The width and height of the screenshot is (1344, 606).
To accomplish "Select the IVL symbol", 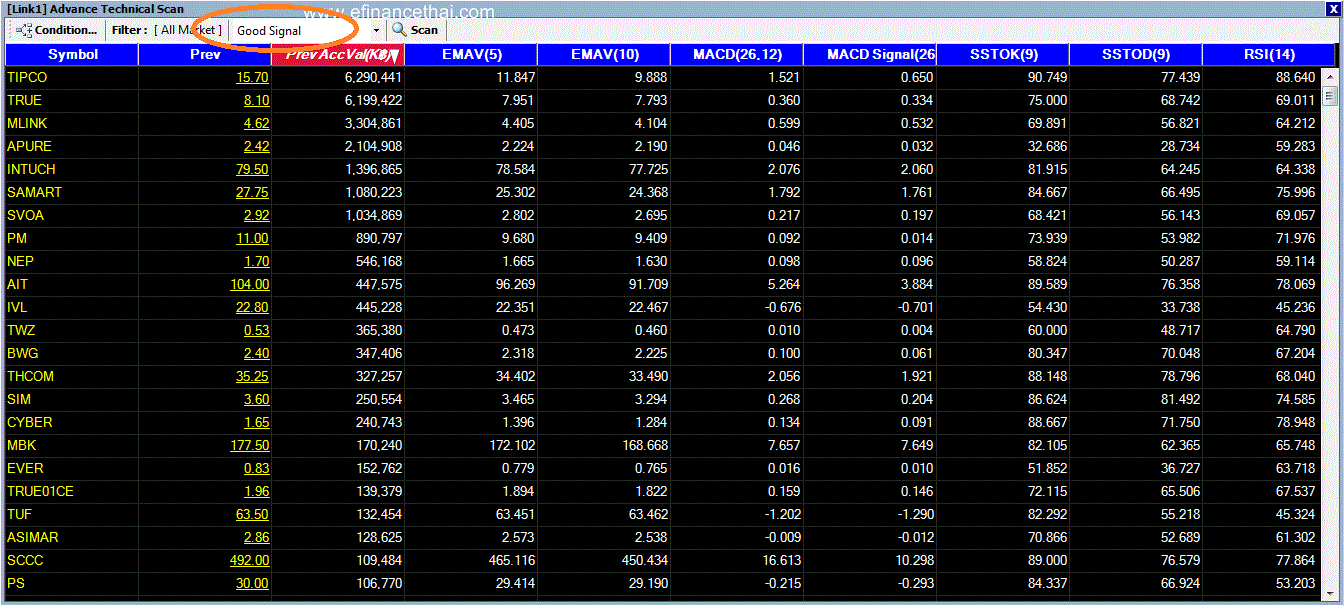I will coord(17,307).
